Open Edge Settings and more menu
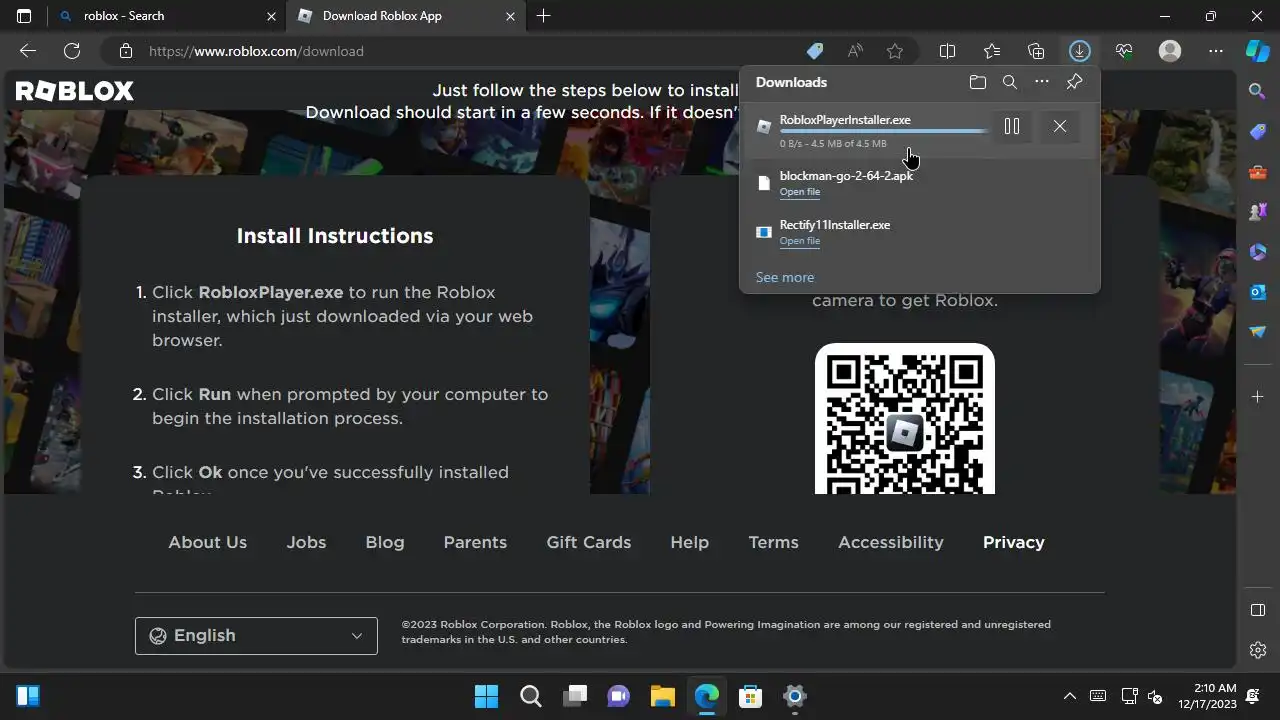This screenshot has height=720, width=1280. [x=1215, y=51]
